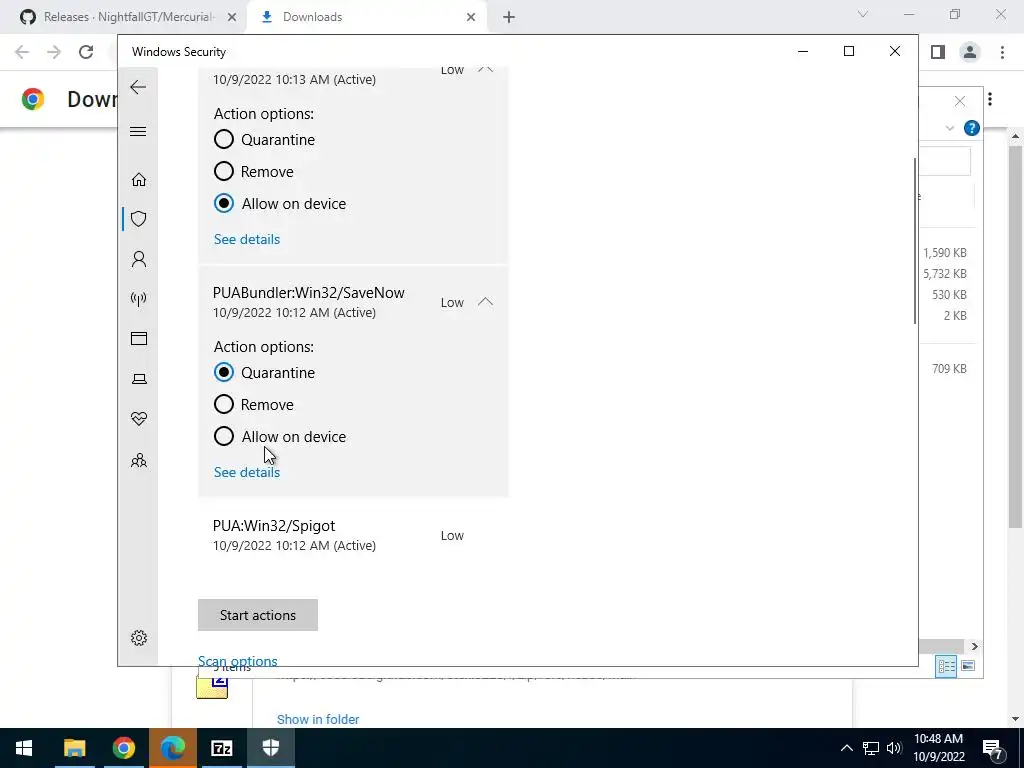Open Device security laptop icon
The height and width of the screenshot is (768, 1024).
click(x=138, y=379)
